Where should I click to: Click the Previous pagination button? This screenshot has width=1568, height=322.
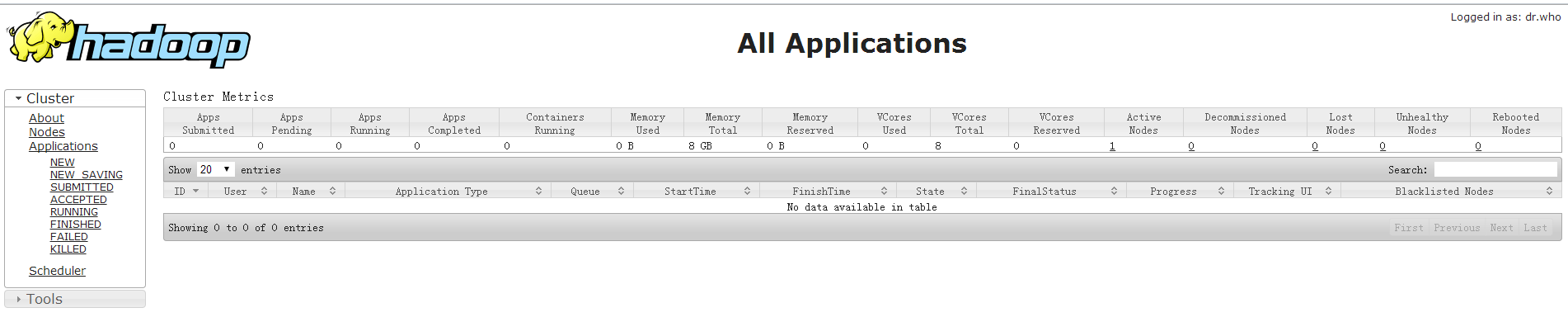(1457, 228)
